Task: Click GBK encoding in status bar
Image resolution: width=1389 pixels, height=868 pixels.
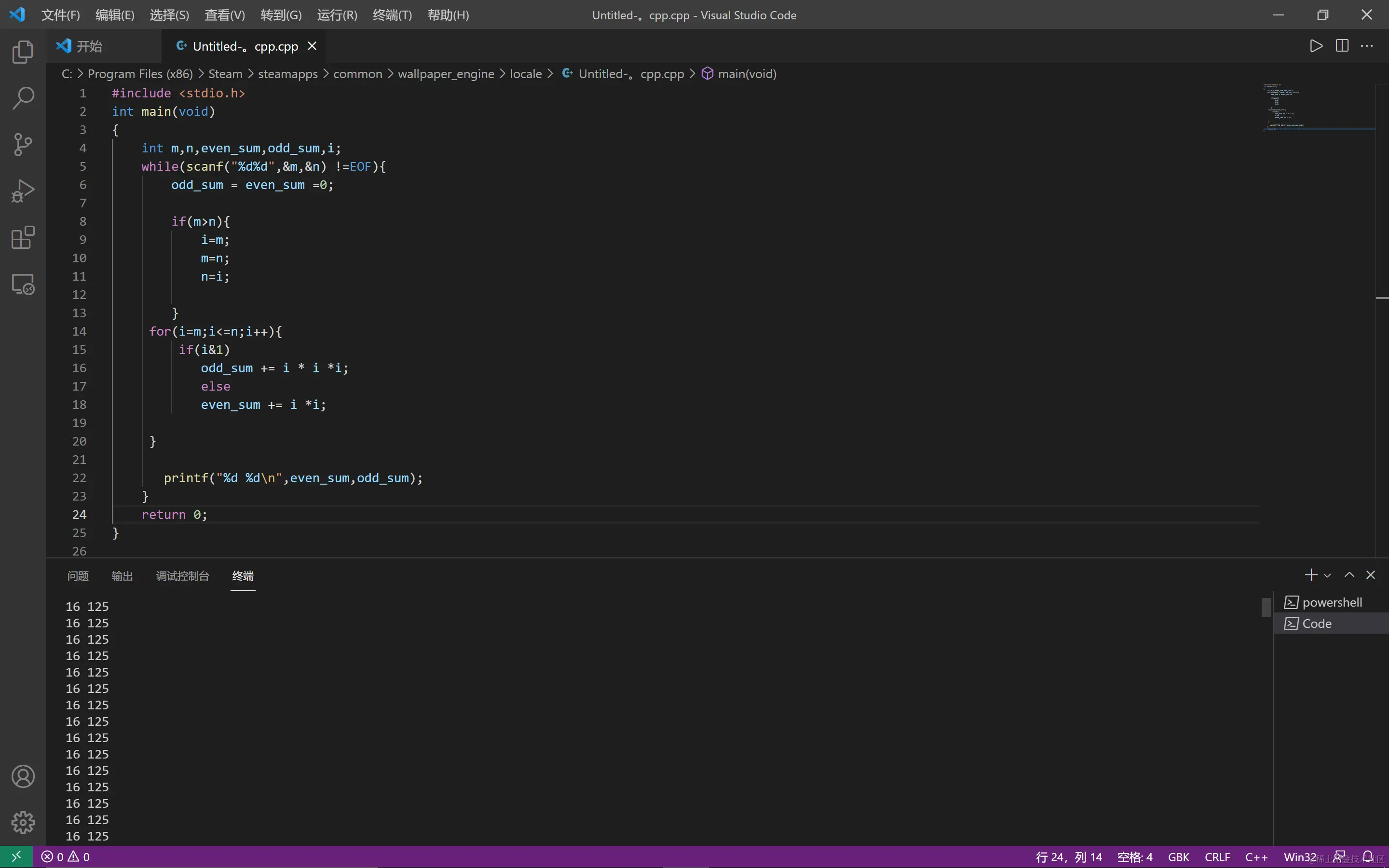Action: (x=1178, y=857)
